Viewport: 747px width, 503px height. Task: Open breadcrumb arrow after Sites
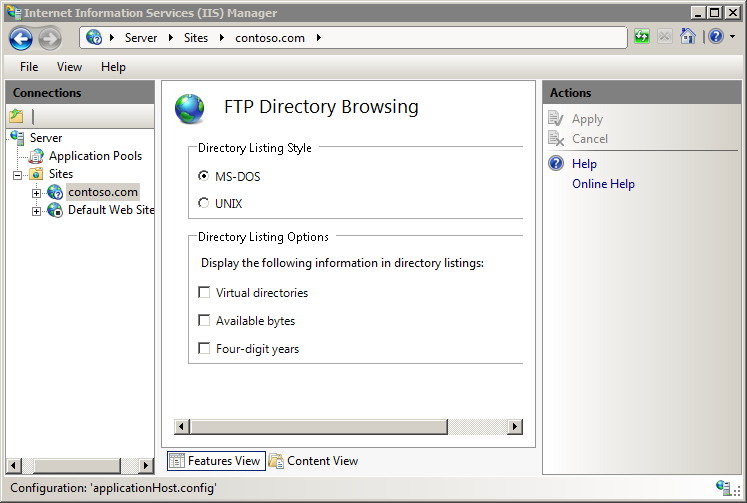[x=222, y=37]
